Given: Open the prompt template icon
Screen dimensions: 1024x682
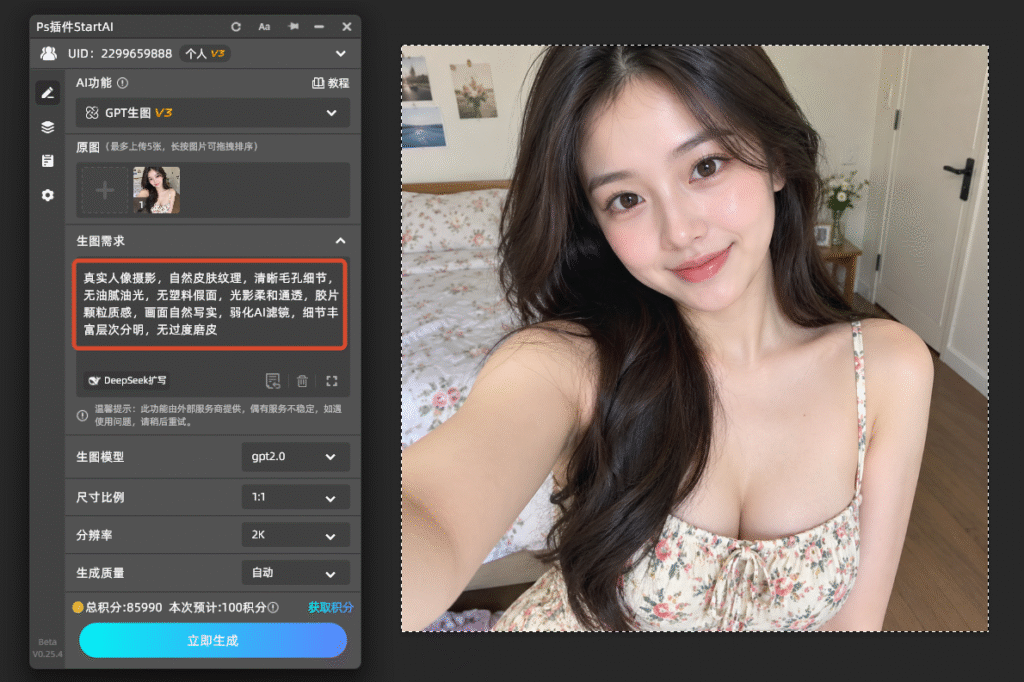Looking at the screenshot, I should (x=273, y=381).
